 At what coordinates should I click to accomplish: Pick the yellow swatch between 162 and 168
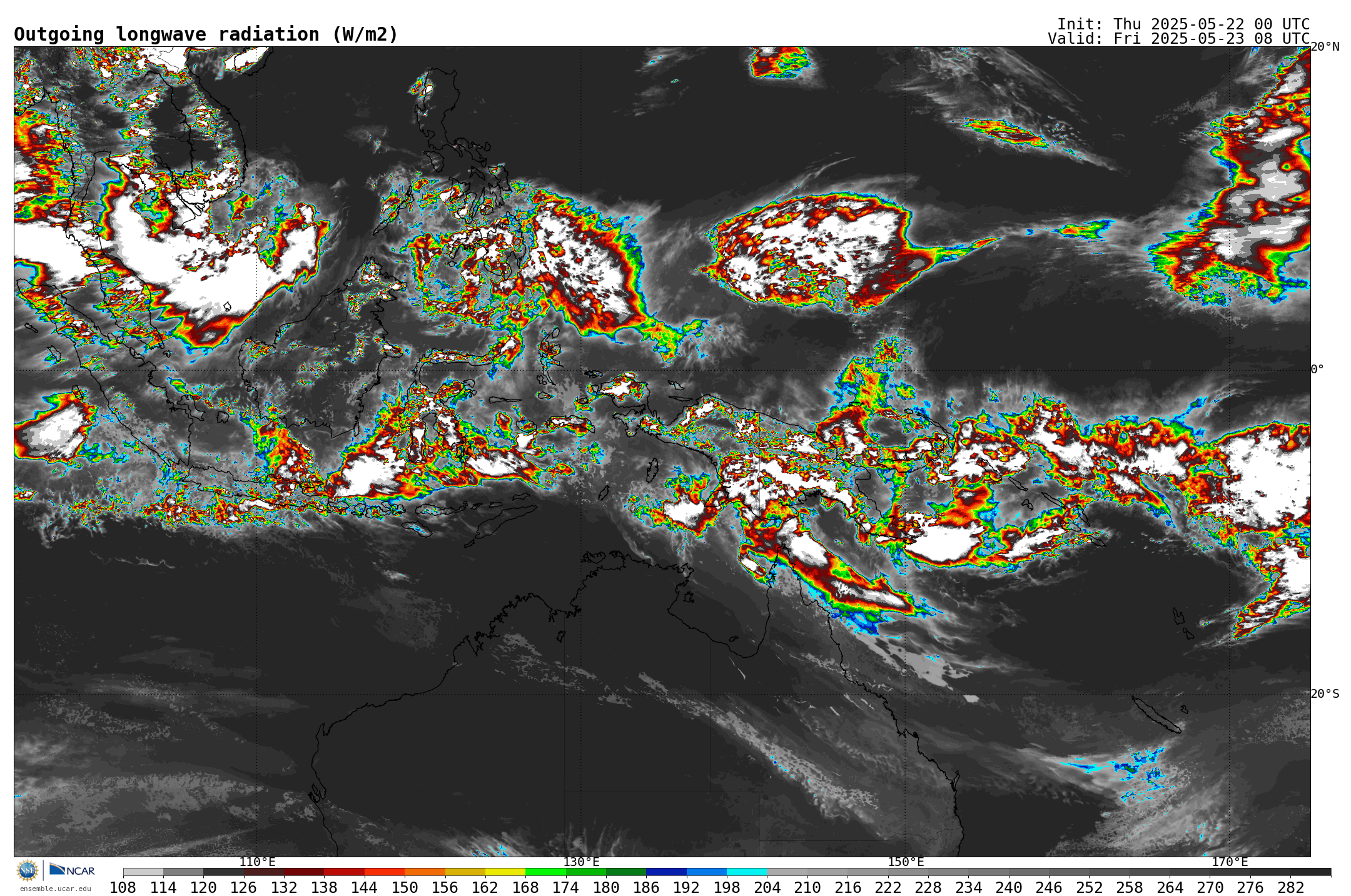pyautogui.click(x=505, y=872)
